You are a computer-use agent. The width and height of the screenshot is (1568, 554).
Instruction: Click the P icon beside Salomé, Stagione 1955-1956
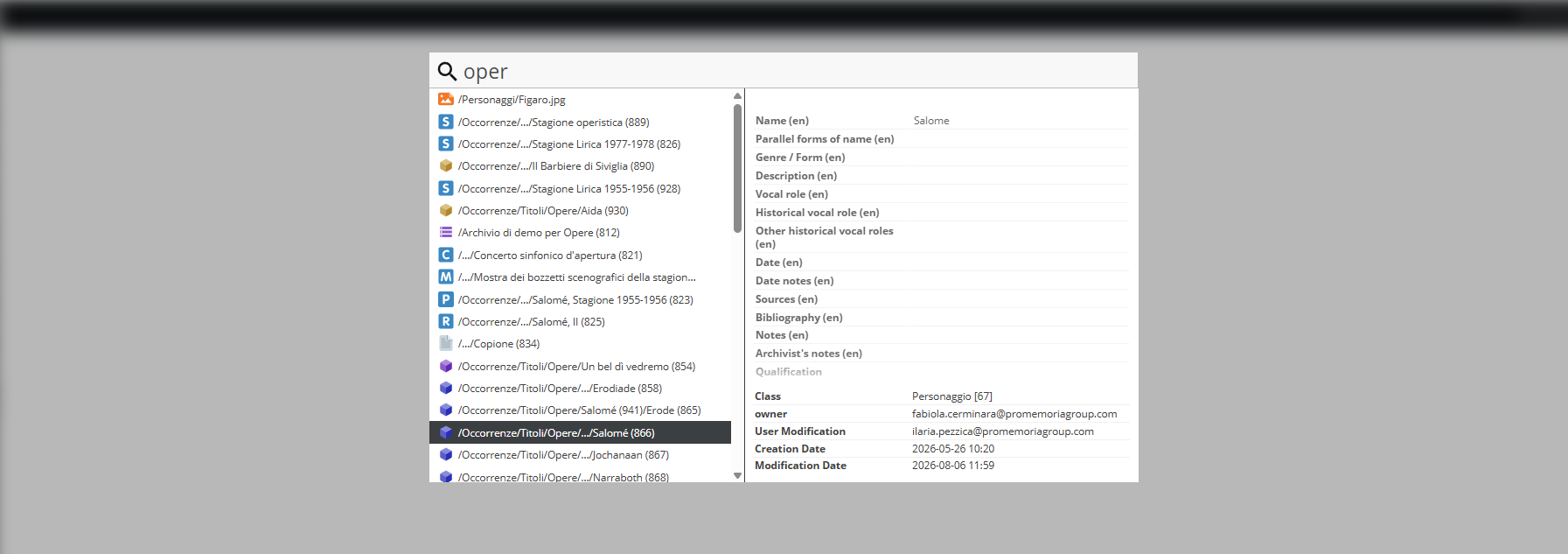(446, 299)
